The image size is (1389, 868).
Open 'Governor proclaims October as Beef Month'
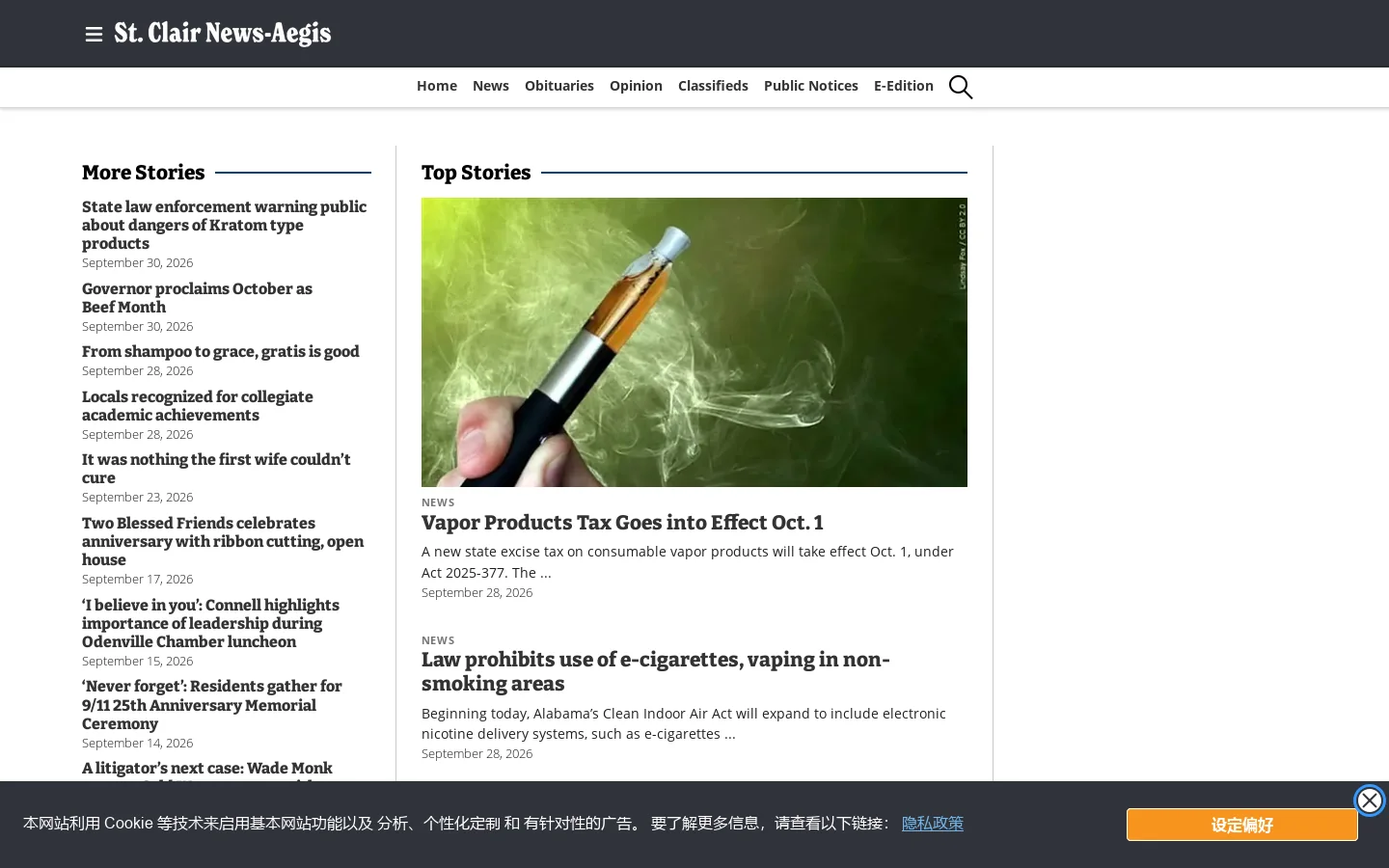coord(197,298)
